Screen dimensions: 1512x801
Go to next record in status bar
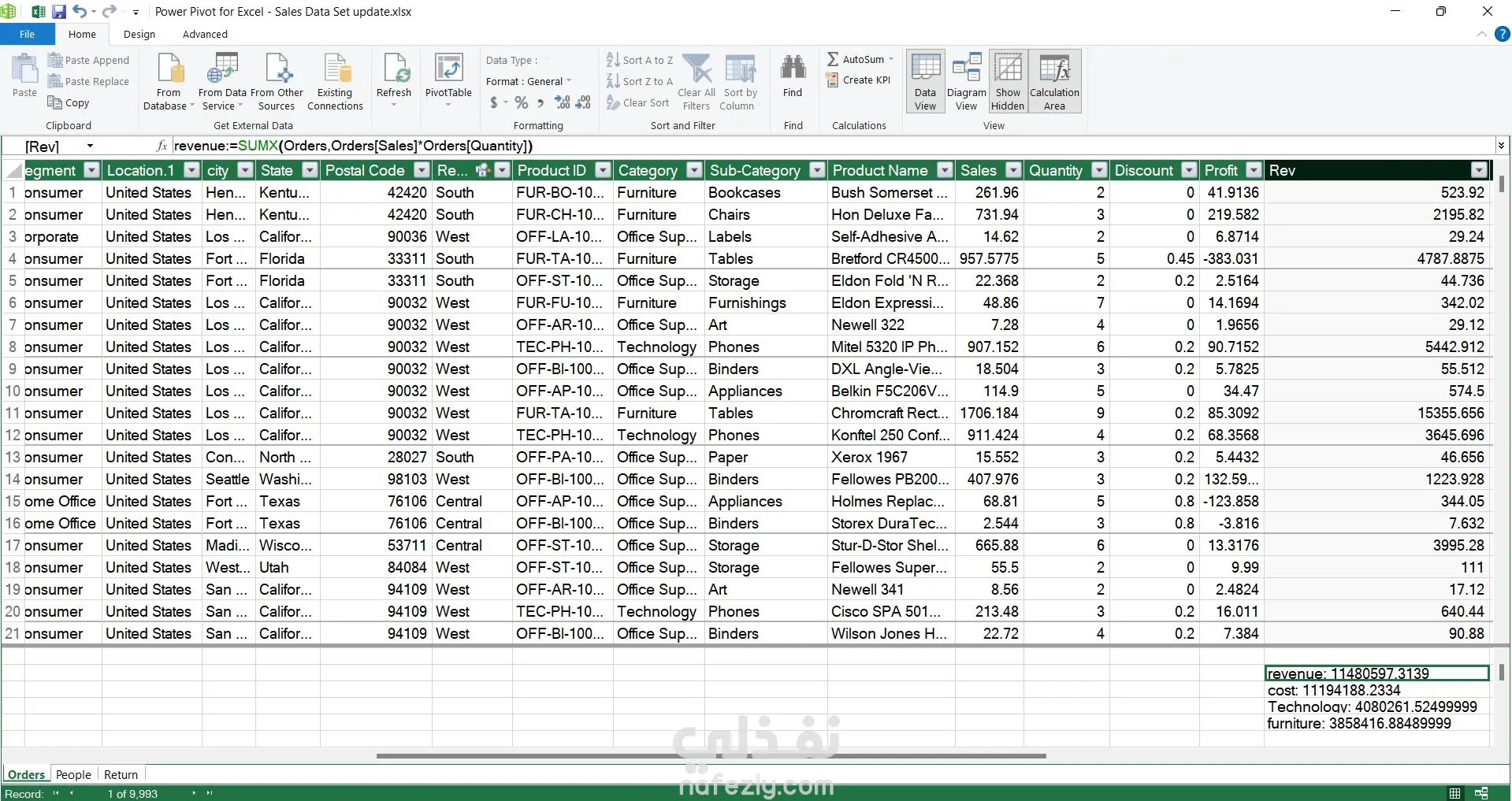tap(194, 793)
